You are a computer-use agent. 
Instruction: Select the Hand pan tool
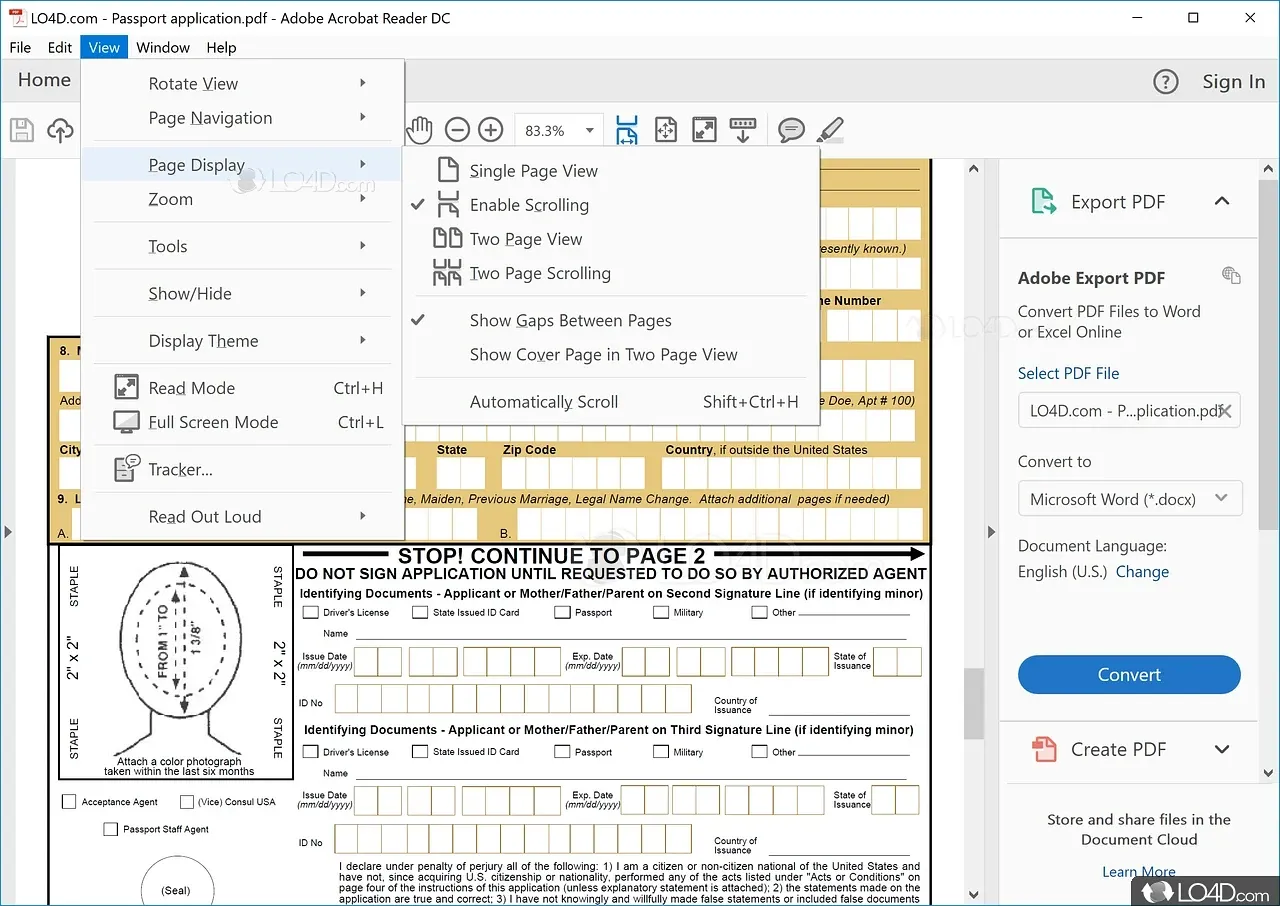click(x=420, y=130)
